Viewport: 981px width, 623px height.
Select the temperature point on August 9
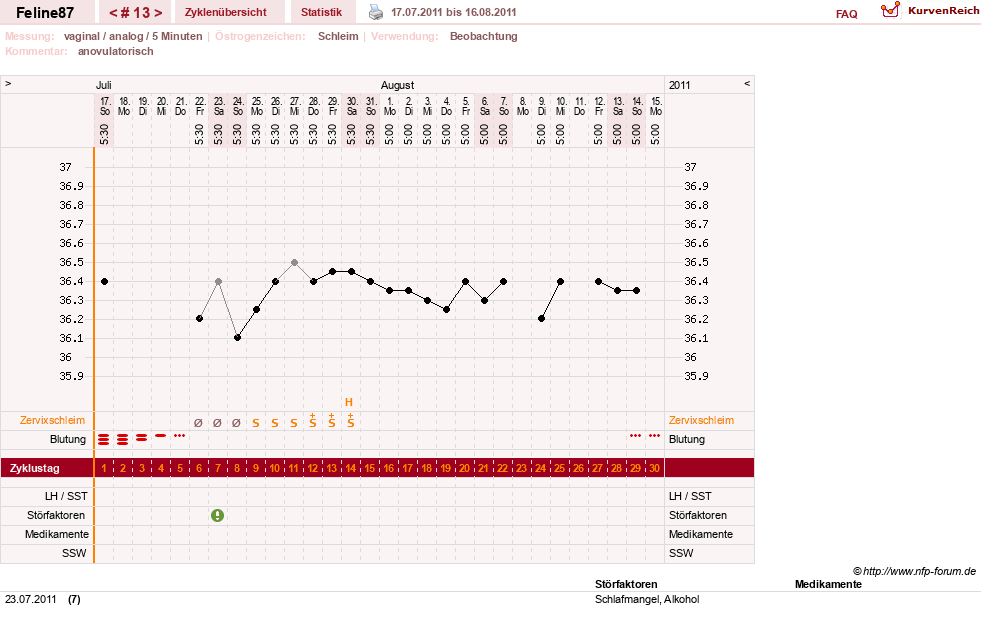pos(542,319)
